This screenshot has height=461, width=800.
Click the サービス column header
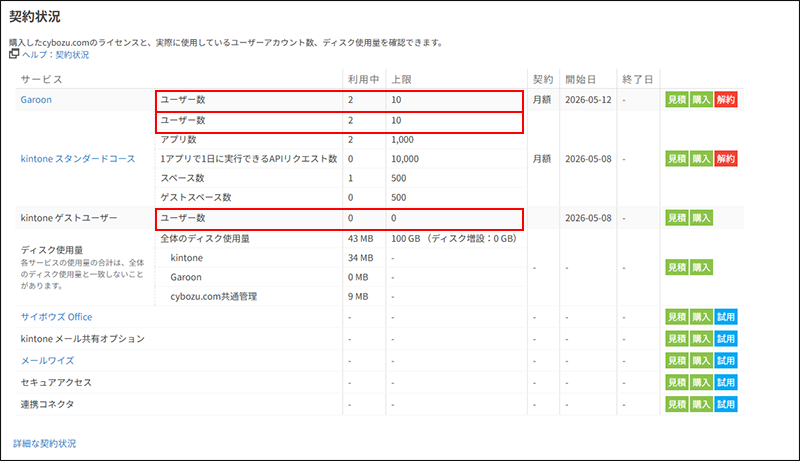(x=41, y=80)
